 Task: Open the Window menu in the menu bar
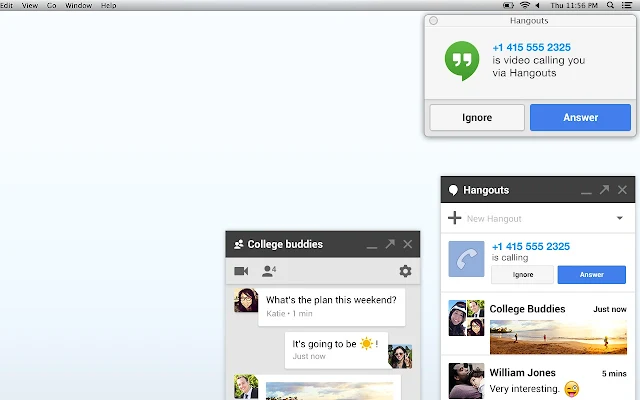tap(78, 5)
